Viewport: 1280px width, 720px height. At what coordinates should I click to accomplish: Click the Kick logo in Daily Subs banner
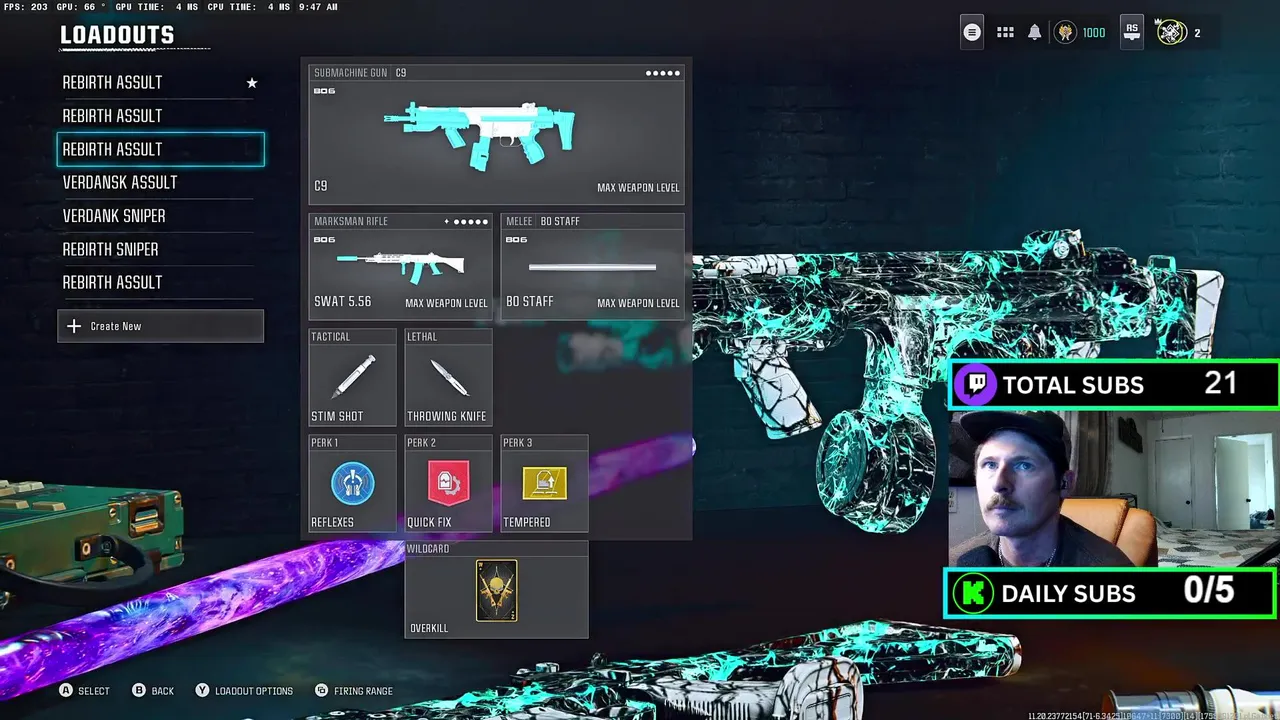972,593
